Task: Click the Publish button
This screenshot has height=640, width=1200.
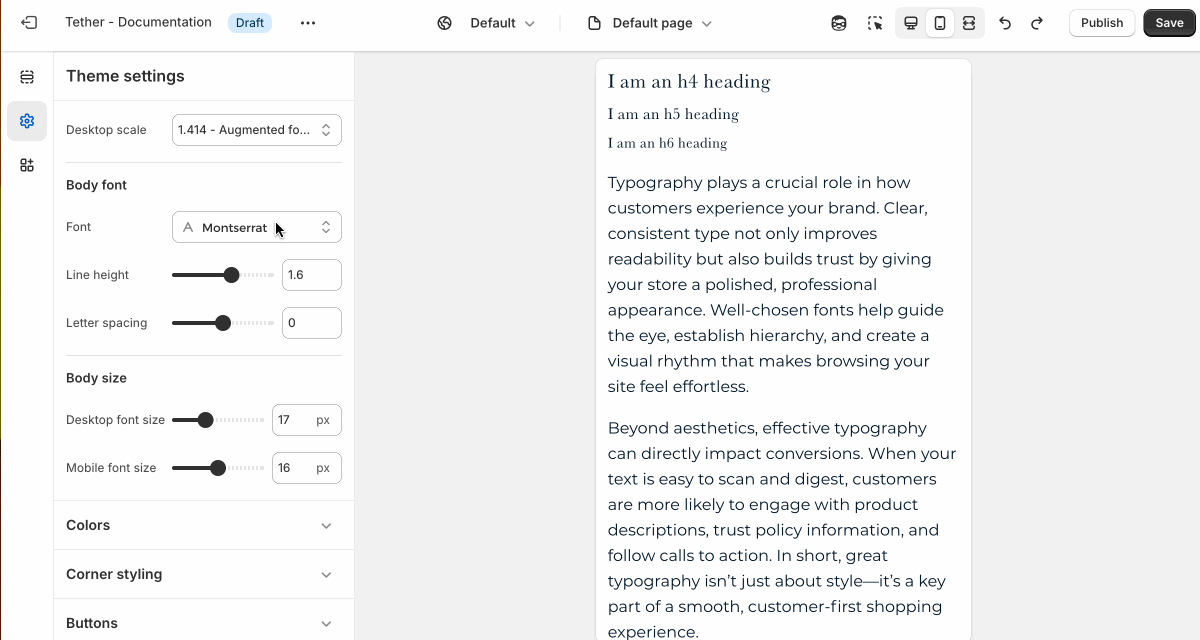Action: tap(1102, 23)
